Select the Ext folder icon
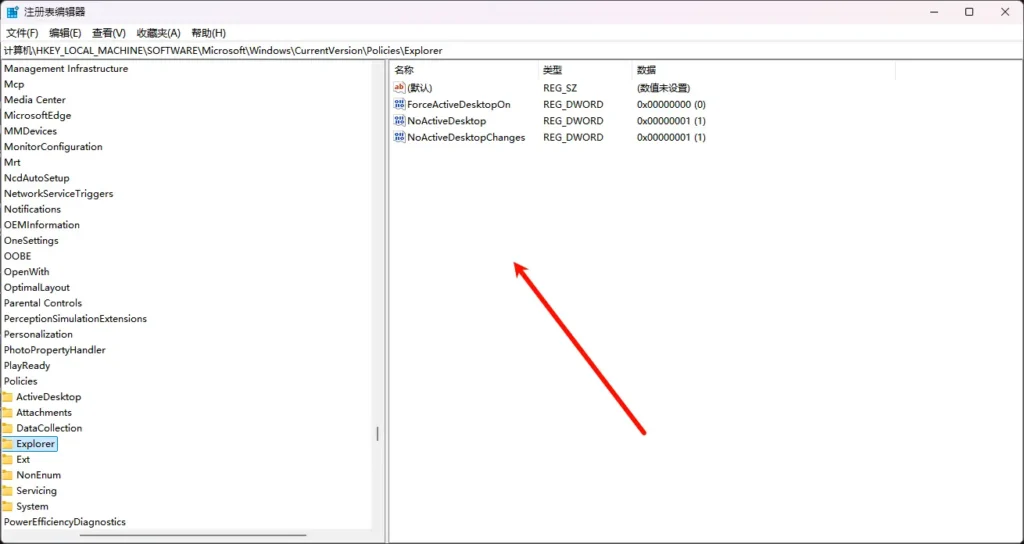The height and width of the screenshot is (544, 1024). 7,460
